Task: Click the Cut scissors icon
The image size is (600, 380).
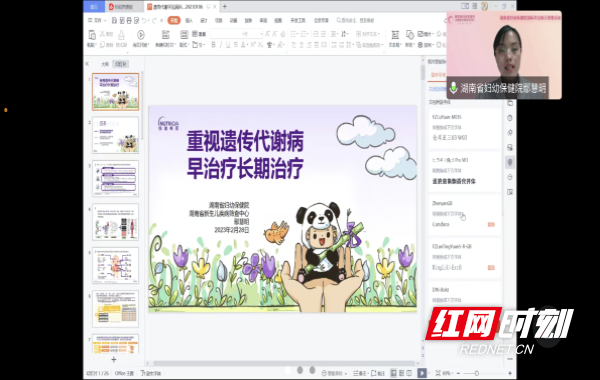Action: (102, 34)
